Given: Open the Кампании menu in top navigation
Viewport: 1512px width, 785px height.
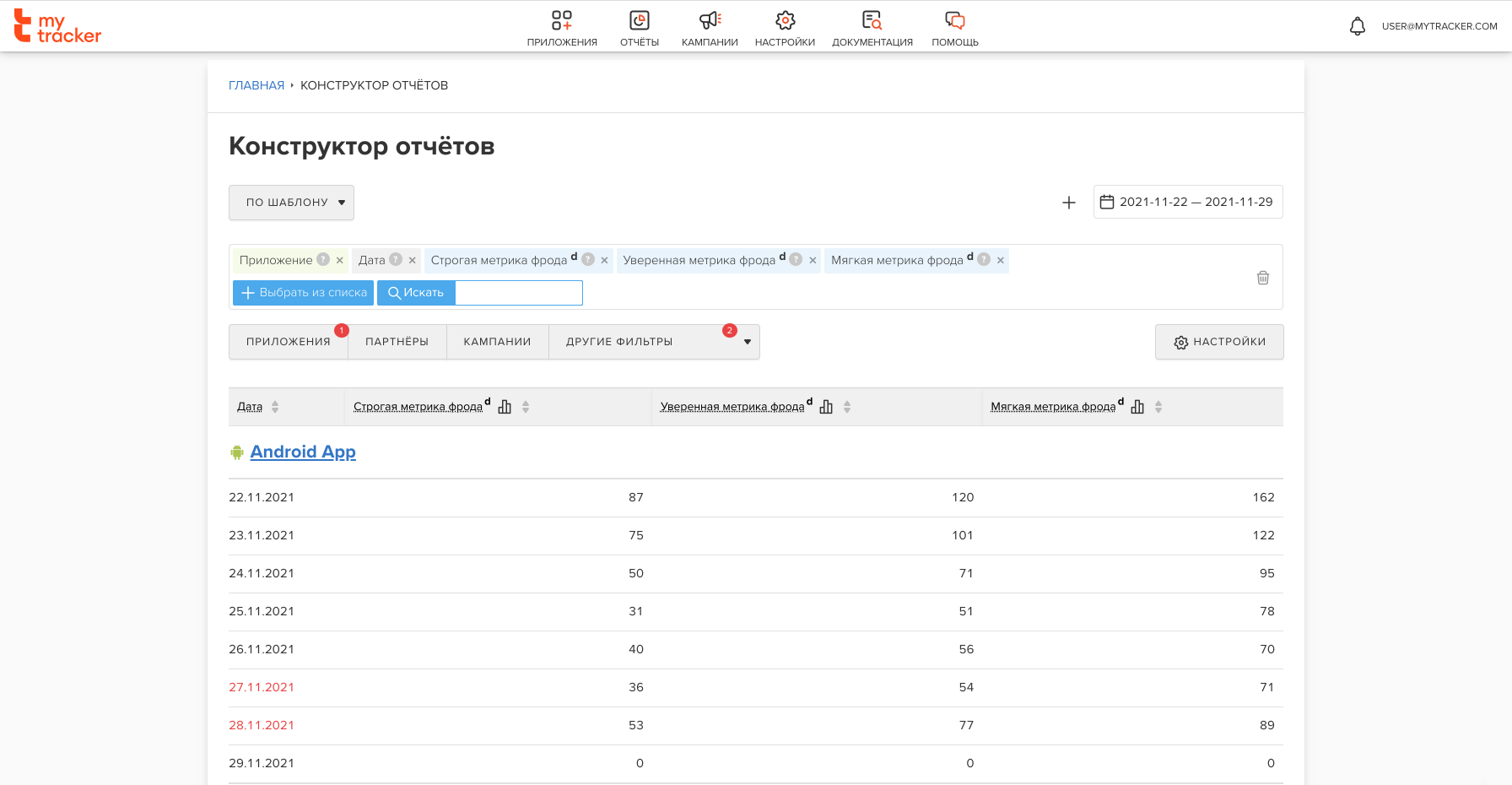Looking at the screenshot, I should pos(710,28).
